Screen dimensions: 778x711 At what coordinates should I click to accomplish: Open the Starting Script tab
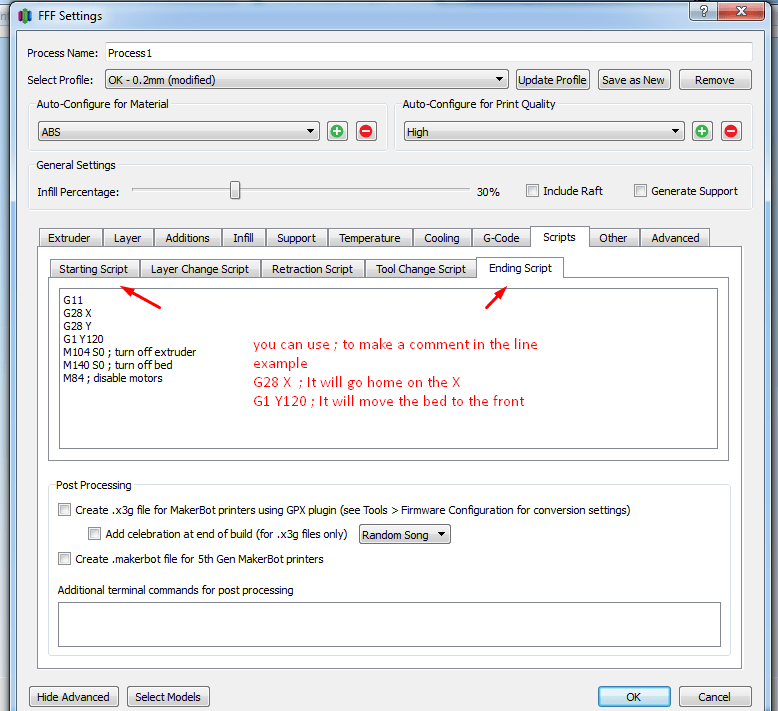(x=93, y=269)
